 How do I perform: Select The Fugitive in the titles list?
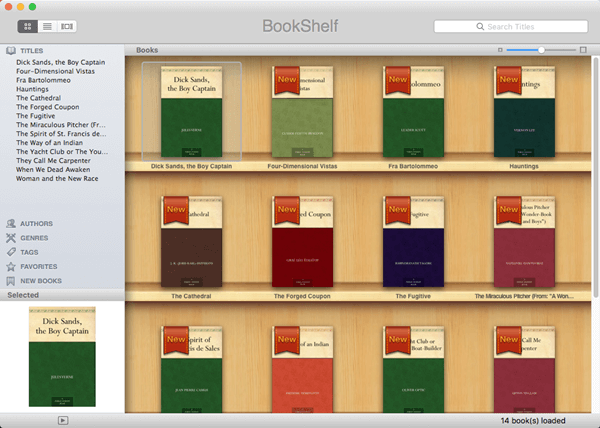(36, 116)
